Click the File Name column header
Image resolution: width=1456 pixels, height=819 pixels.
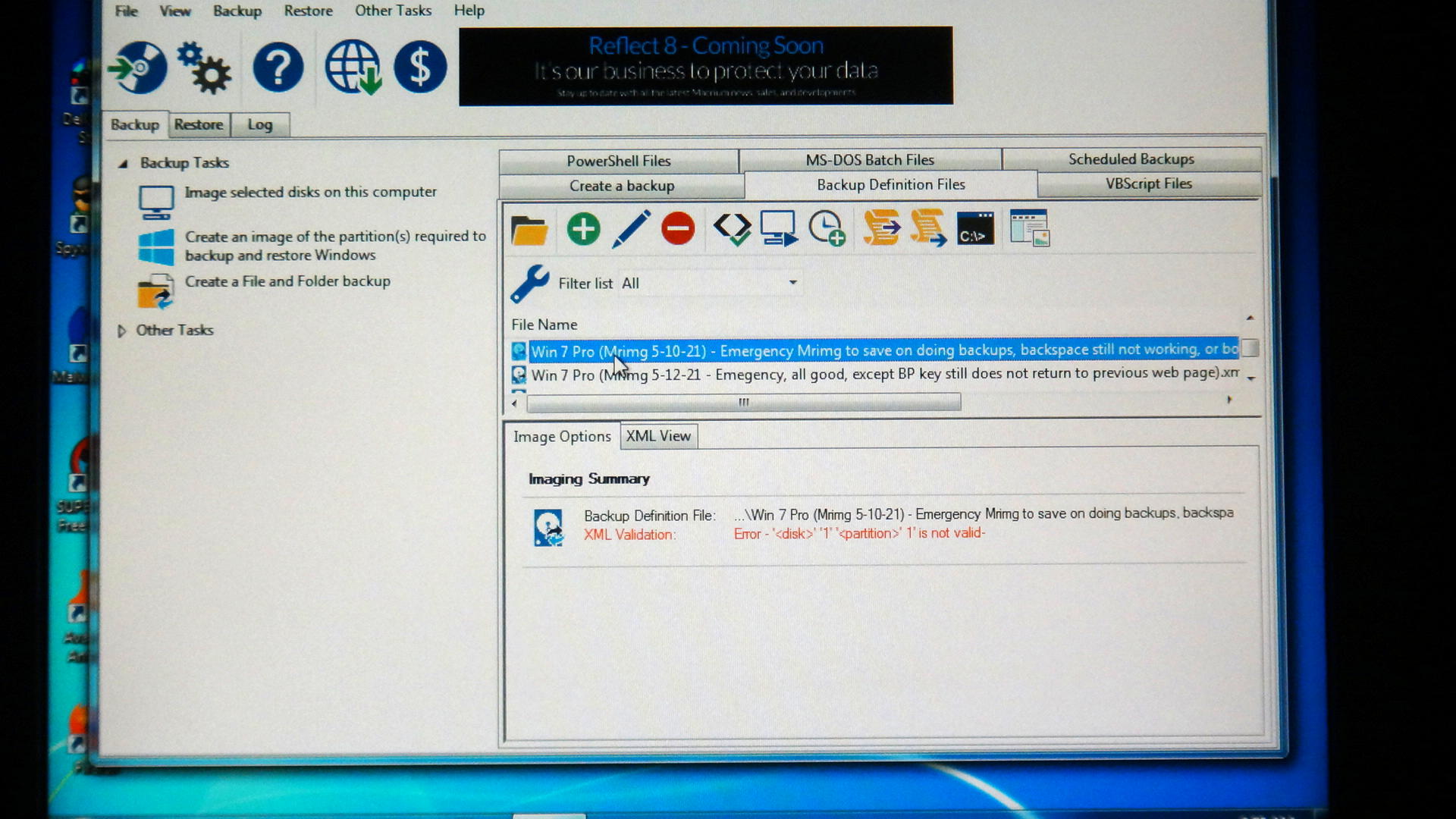[x=544, y=325]
